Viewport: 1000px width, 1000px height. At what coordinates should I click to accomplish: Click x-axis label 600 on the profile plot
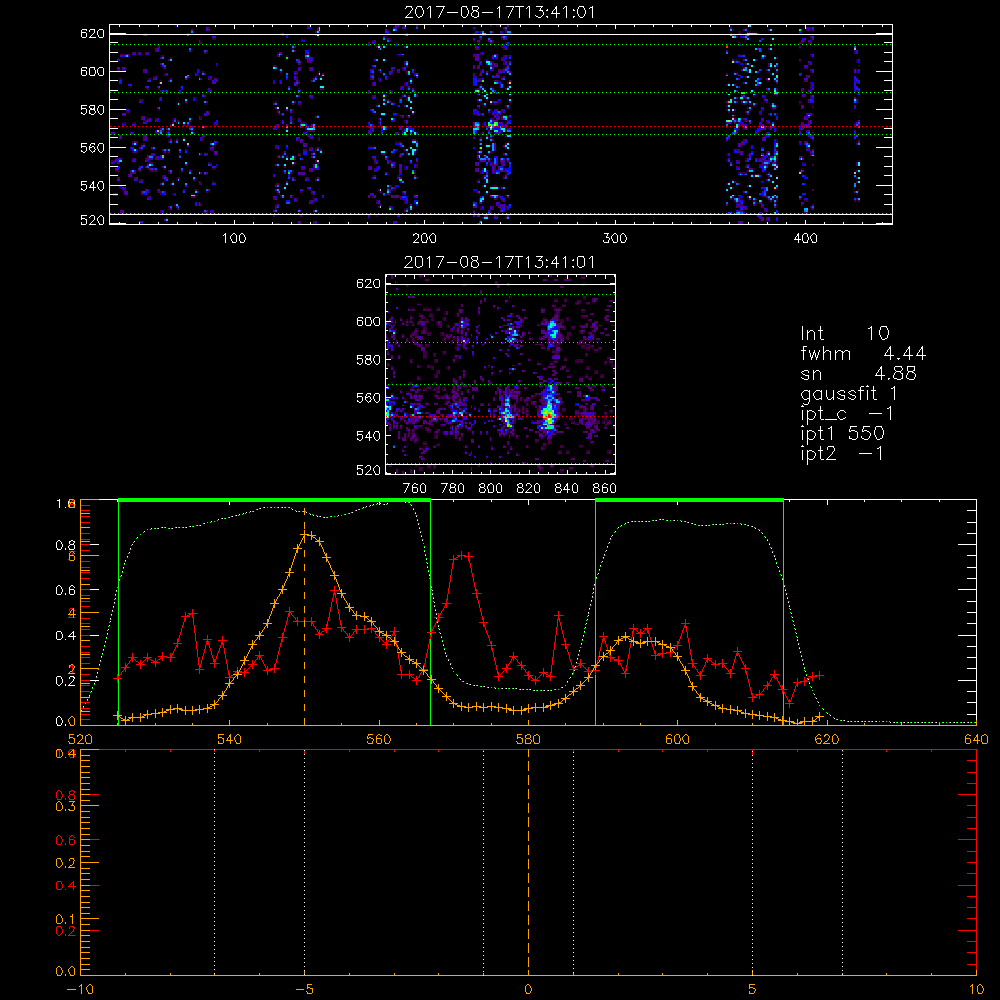click(x=677, y=739)
